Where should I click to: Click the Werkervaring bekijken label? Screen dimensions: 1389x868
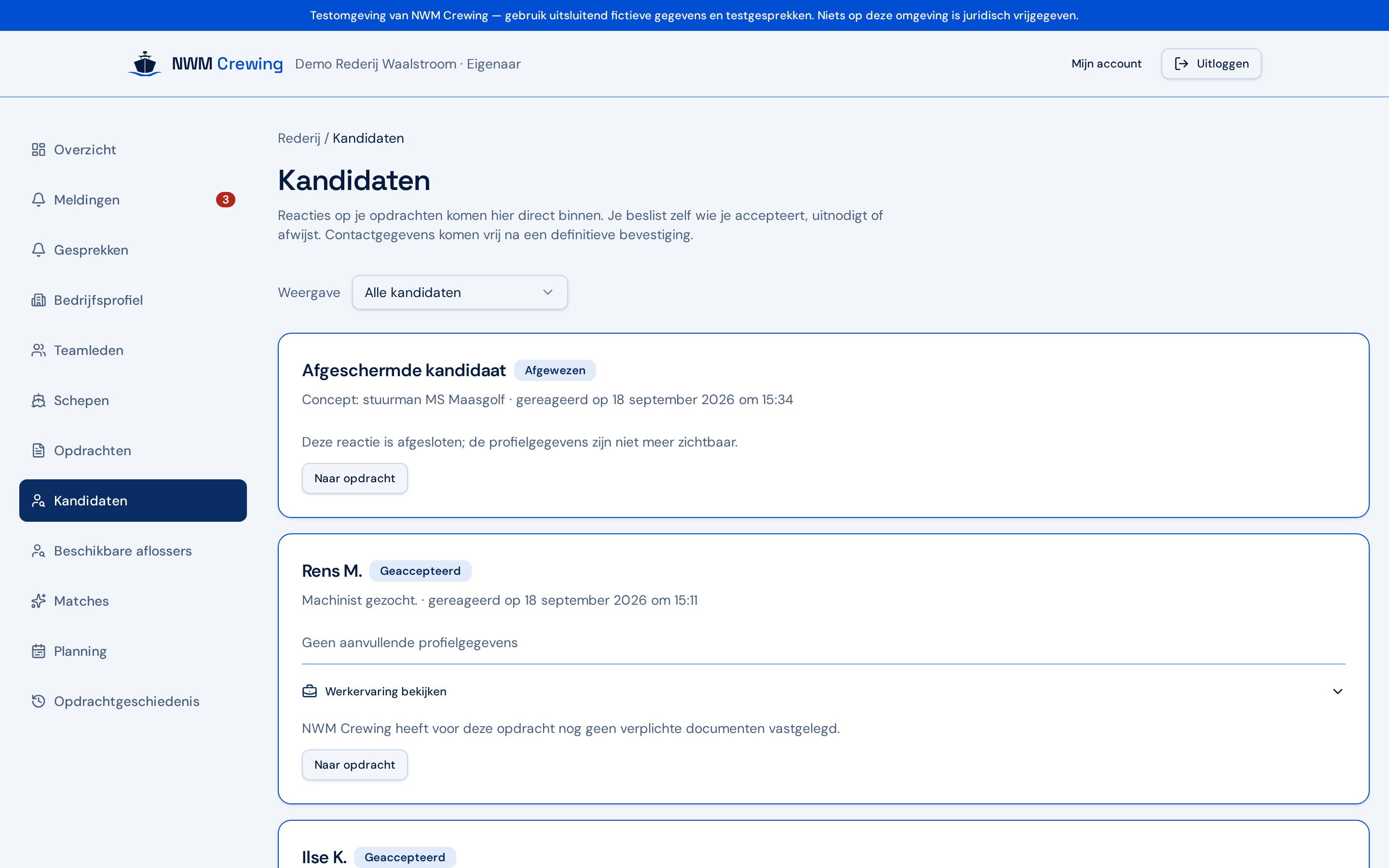tap(386, 691)
